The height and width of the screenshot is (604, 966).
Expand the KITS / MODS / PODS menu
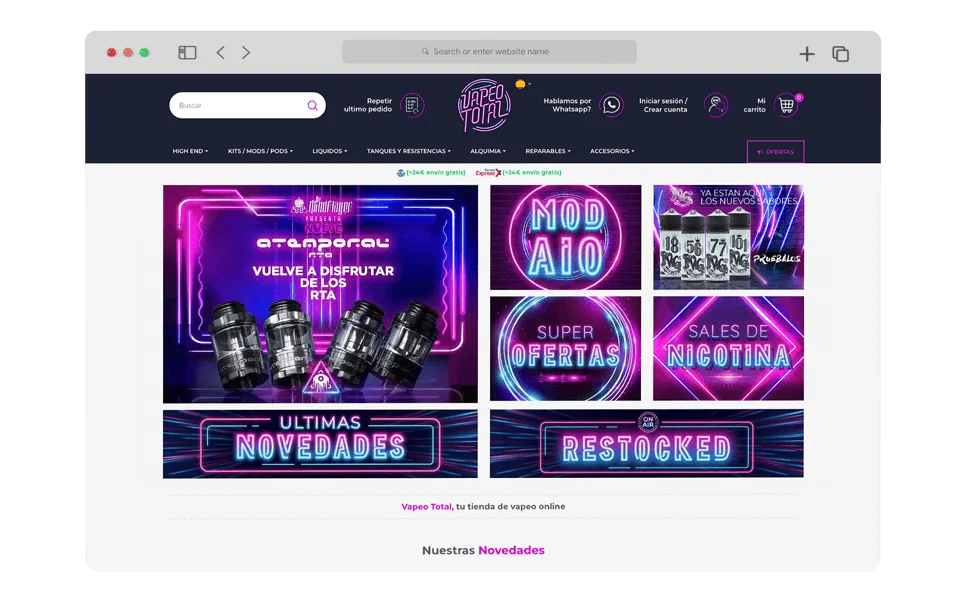(x=260, y=151)
